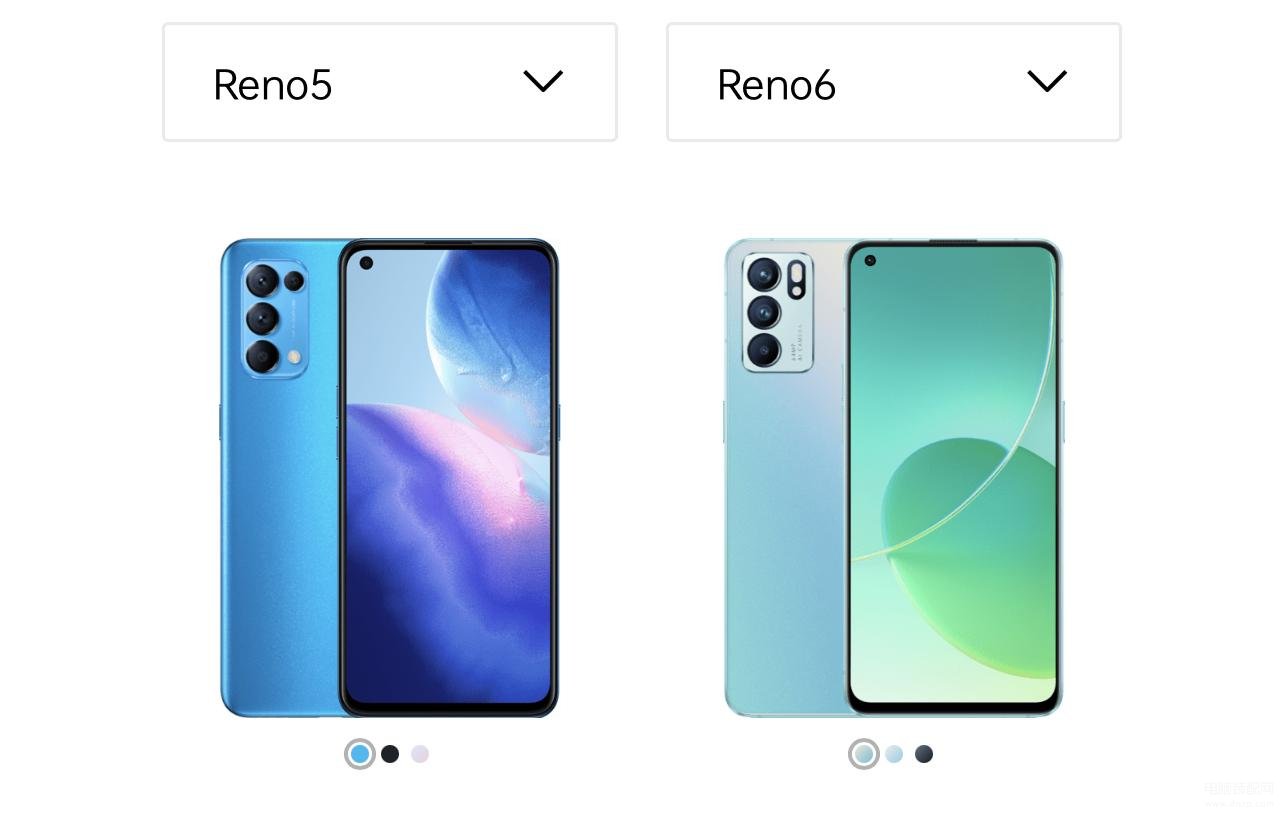Select the teal Reno6 color option
The height and width of the screenshot is (817, 1284).
pos(864,754)
